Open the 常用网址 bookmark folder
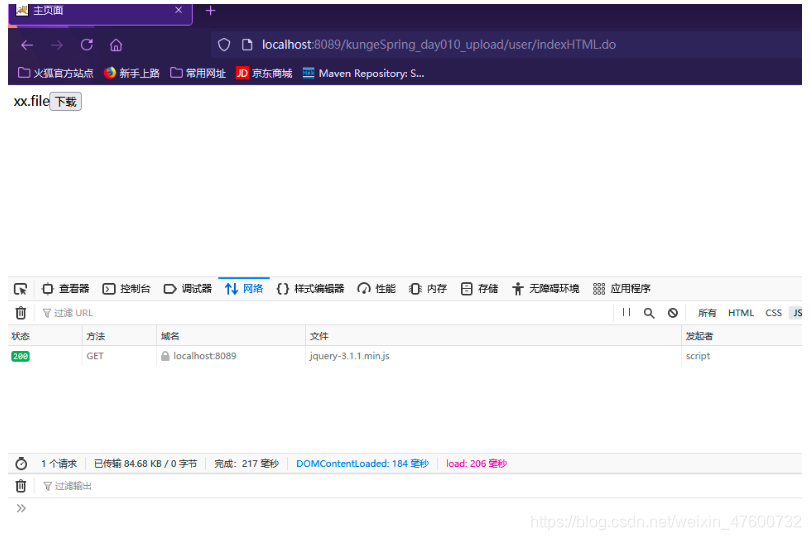 pyautogui.click(x=198, y=73)
